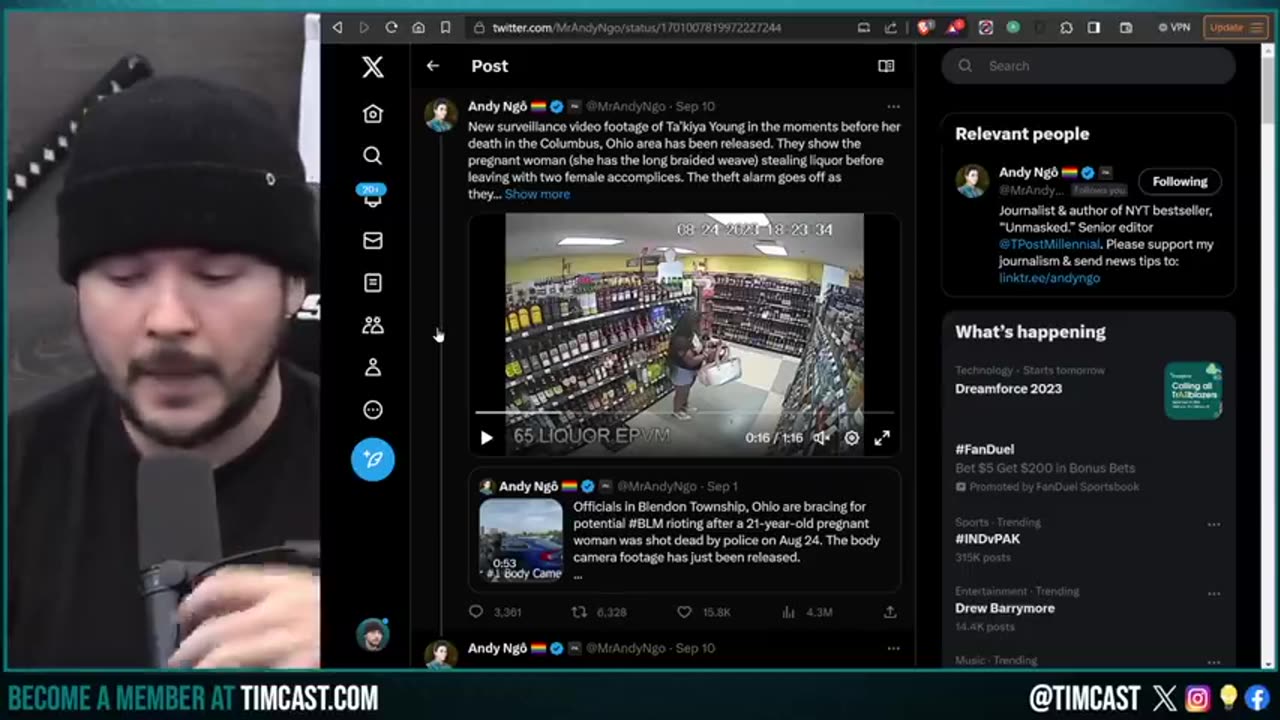Viewport: 1280px width, 720px height.
Task: Open More circle menu in sidebar
Action: click(372, 410)
